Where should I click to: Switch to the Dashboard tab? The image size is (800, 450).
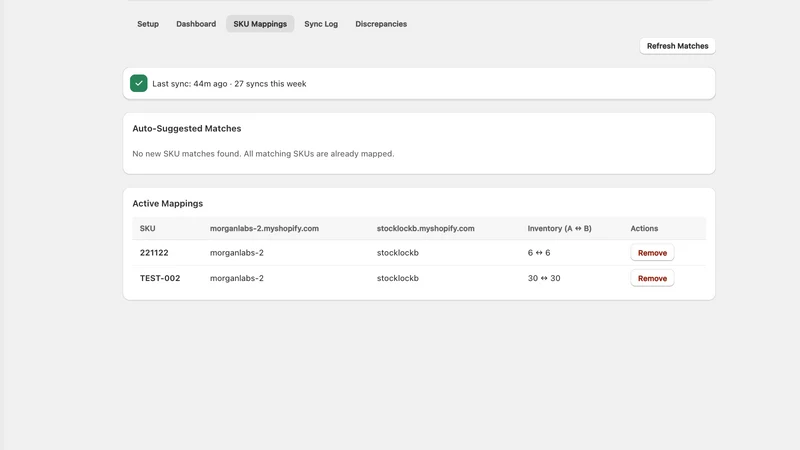tap(196, 24)
